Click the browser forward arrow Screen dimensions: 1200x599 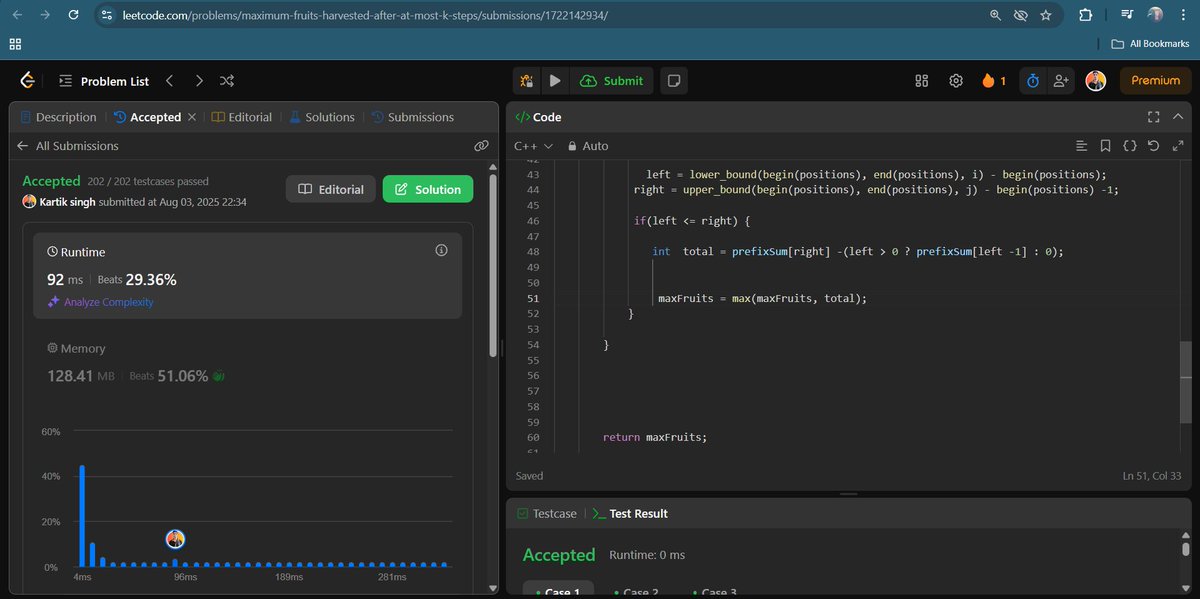pyautogui.click(x=46, y=16)
